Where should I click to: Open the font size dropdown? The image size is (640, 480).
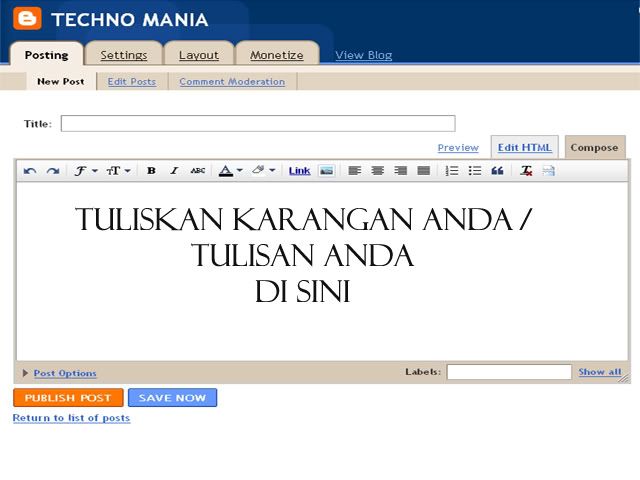118,171
